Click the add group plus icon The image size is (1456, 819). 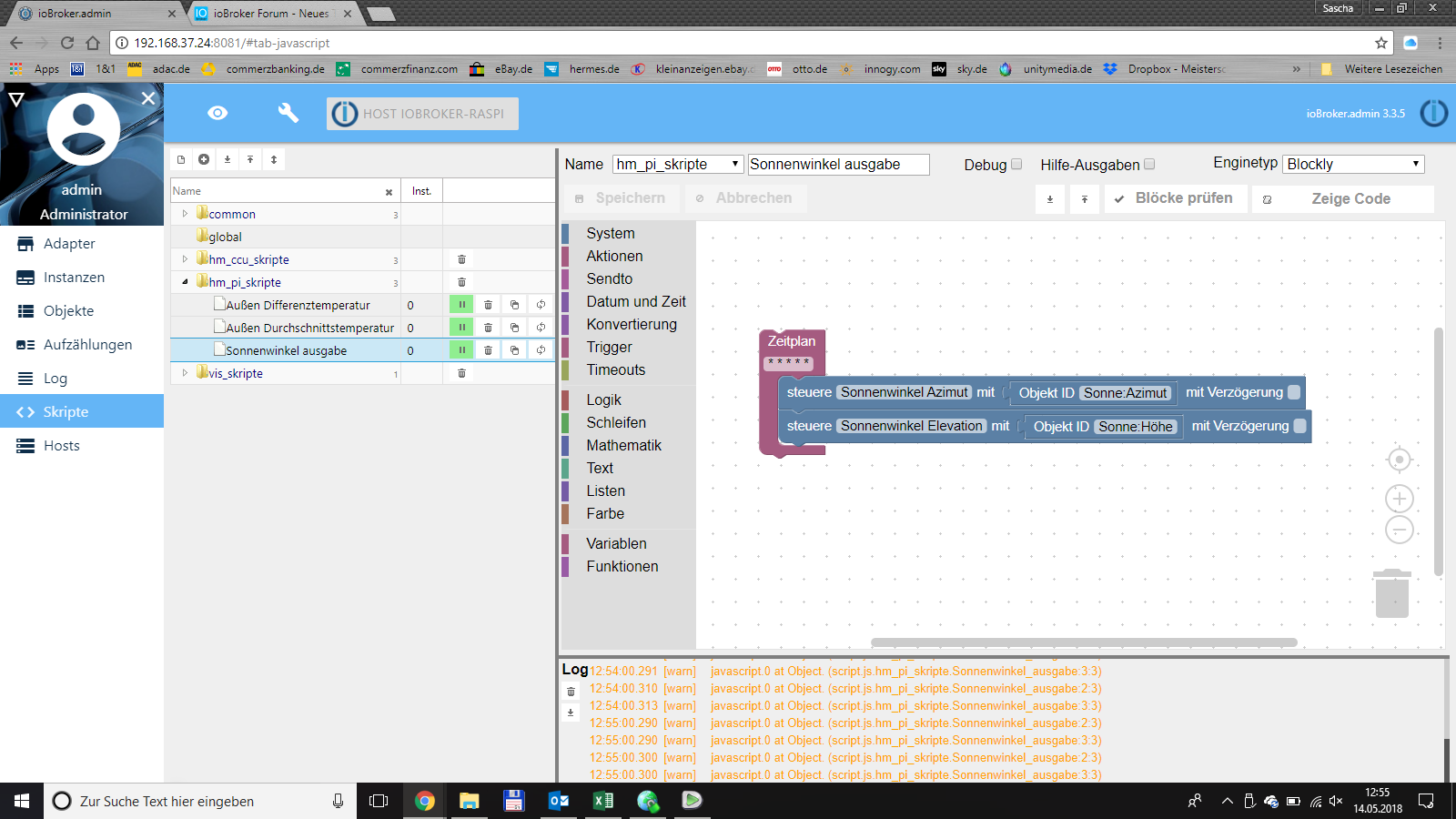coord(204,159)
